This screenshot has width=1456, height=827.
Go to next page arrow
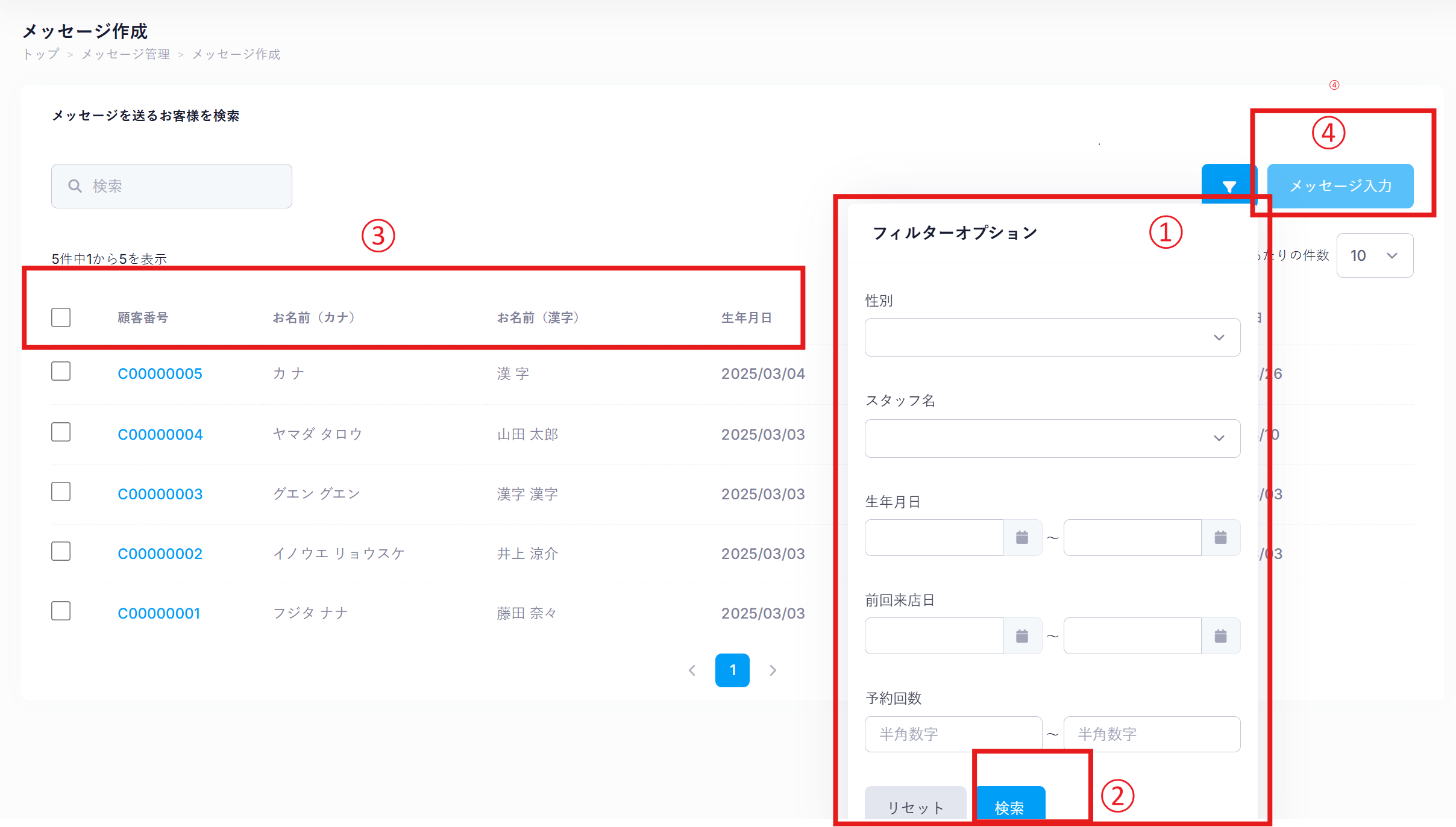pyautogui.click(x=773, y=670)
